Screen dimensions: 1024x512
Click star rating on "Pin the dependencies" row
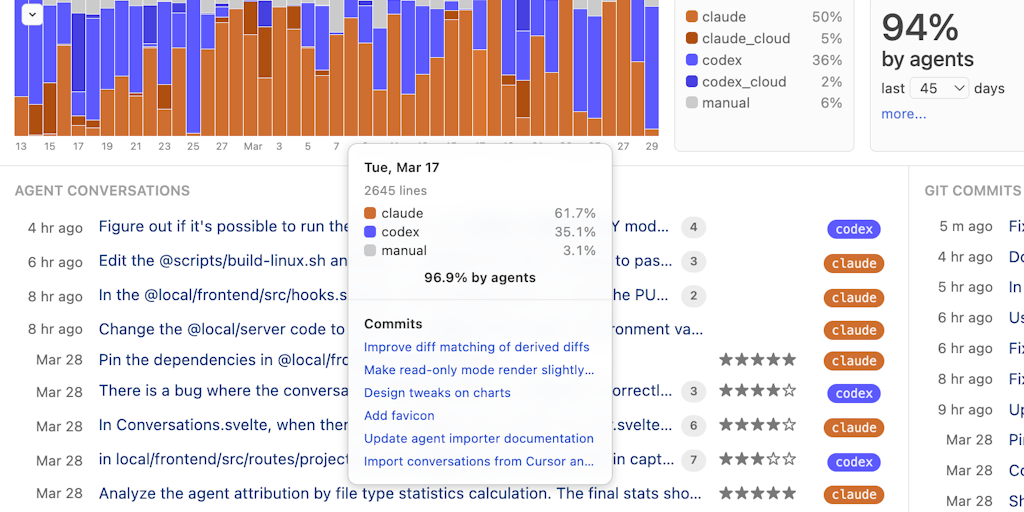(757, 360)
